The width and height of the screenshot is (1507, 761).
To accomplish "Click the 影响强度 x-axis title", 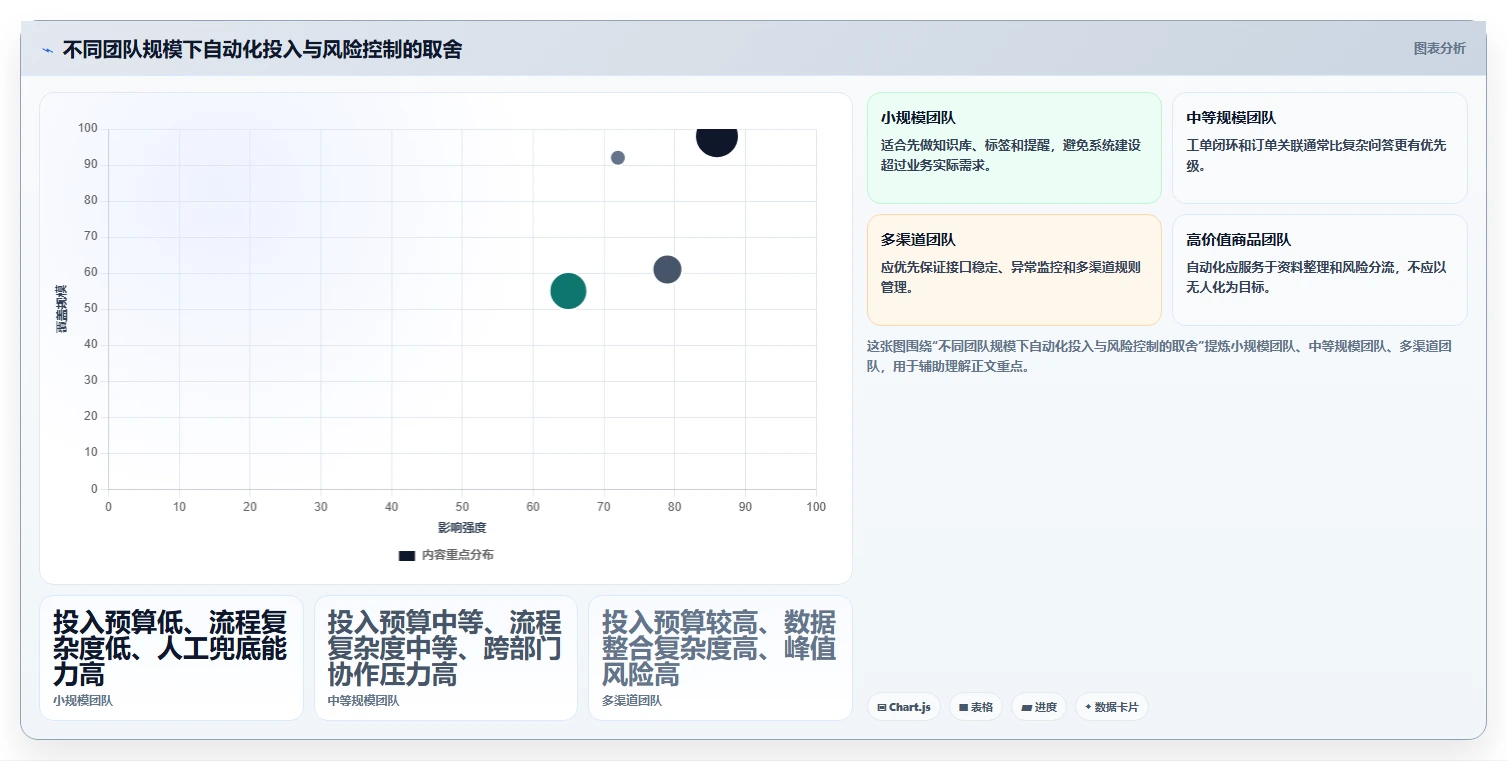I will [x=462, y=528].
